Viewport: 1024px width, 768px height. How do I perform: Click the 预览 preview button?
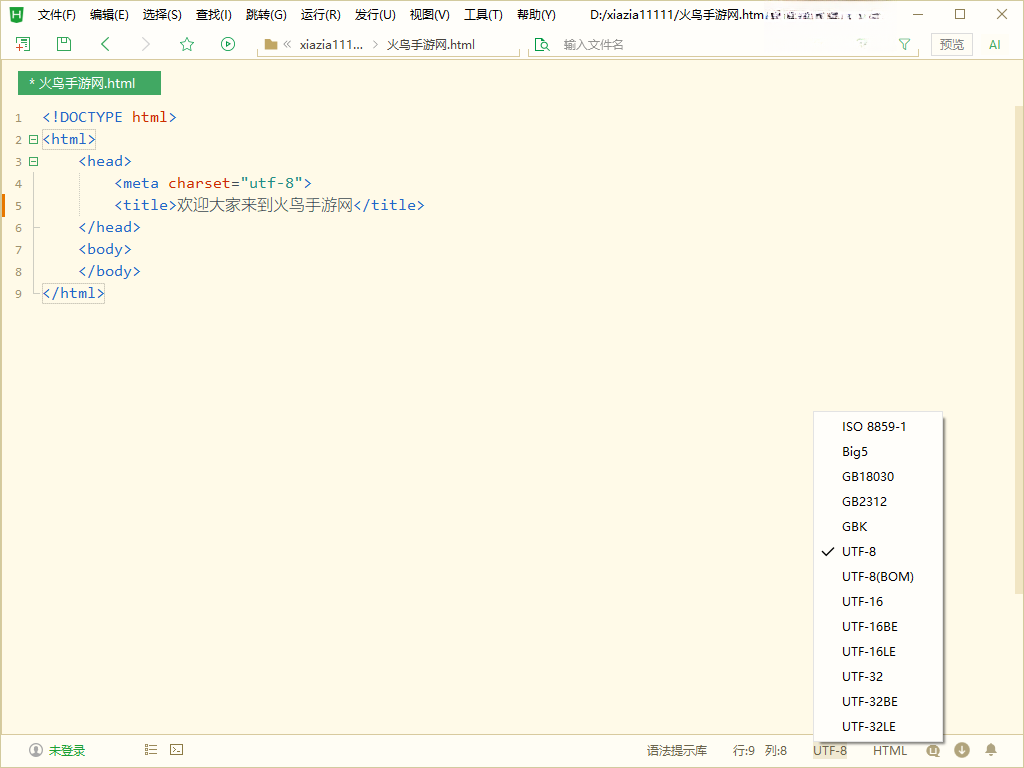[952, 44]
